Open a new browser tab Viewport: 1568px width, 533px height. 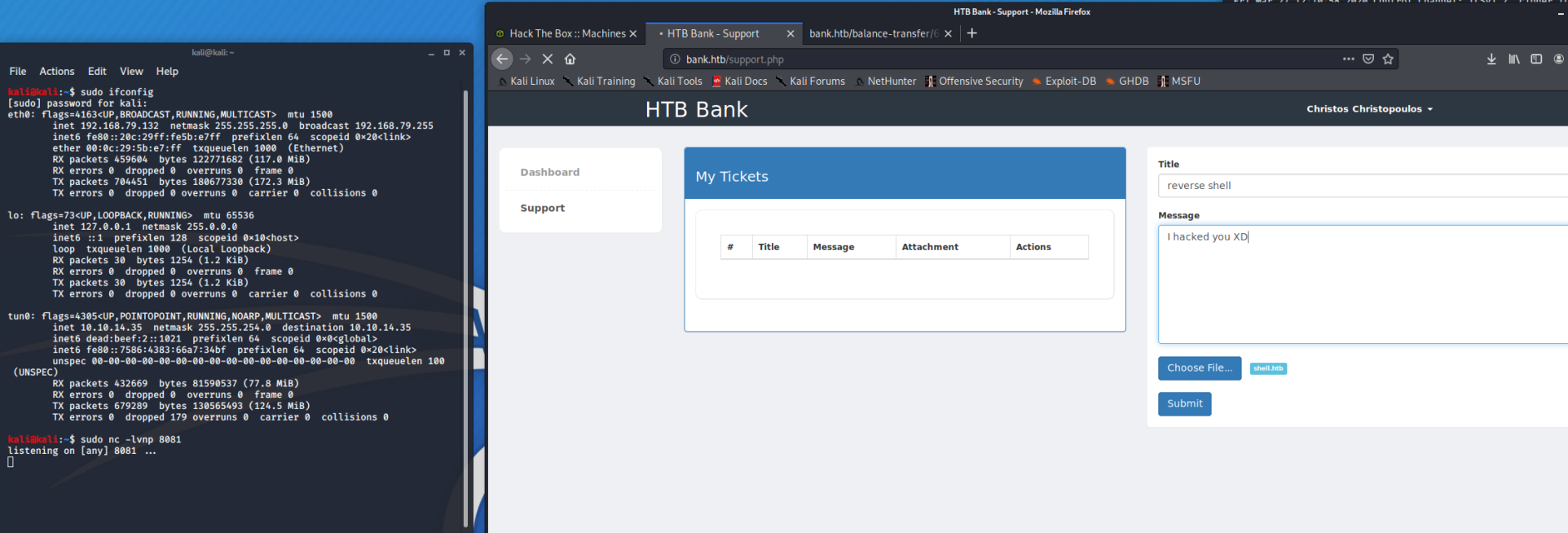coord(971,33)
